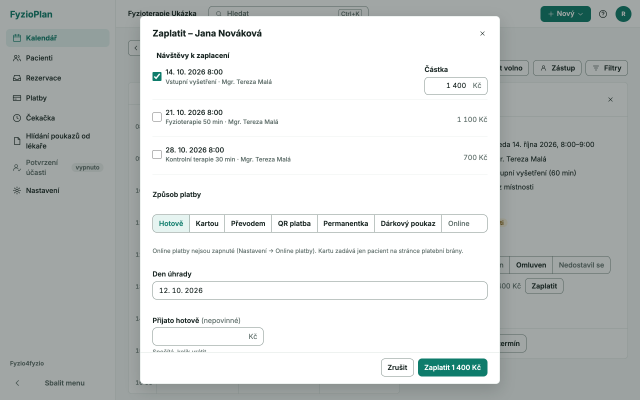The image size is (640, 400).
Task: Click the FyzioPlan logo
Action: pyautogui.click(x=31, y=14)
